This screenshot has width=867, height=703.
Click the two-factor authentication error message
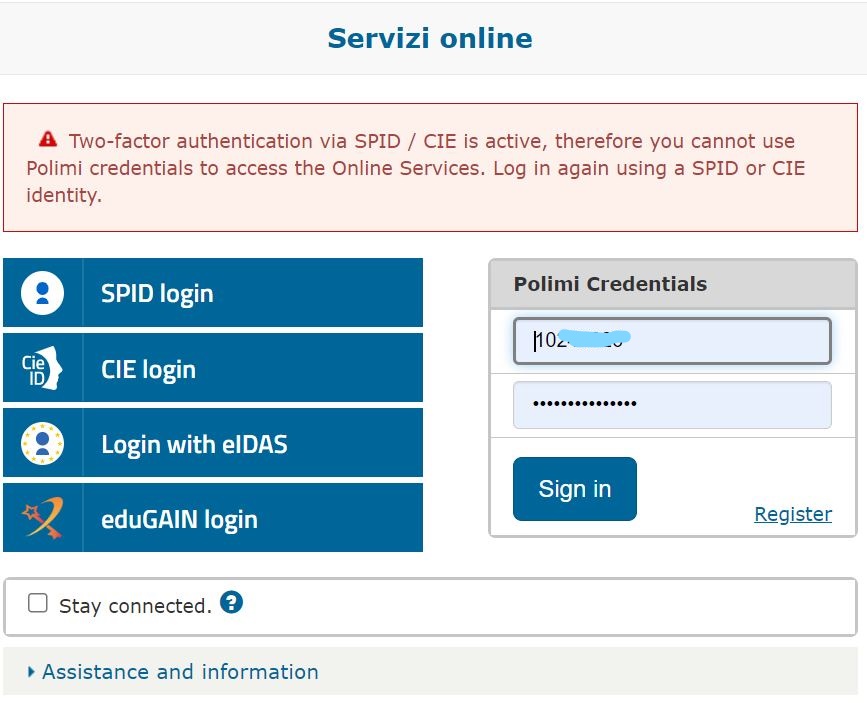(430, 168)
